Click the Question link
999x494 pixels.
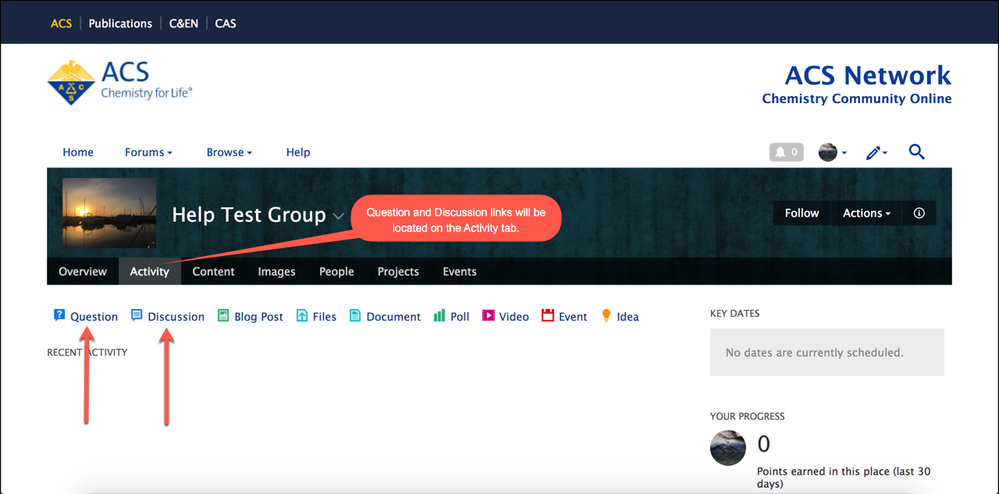93,317
